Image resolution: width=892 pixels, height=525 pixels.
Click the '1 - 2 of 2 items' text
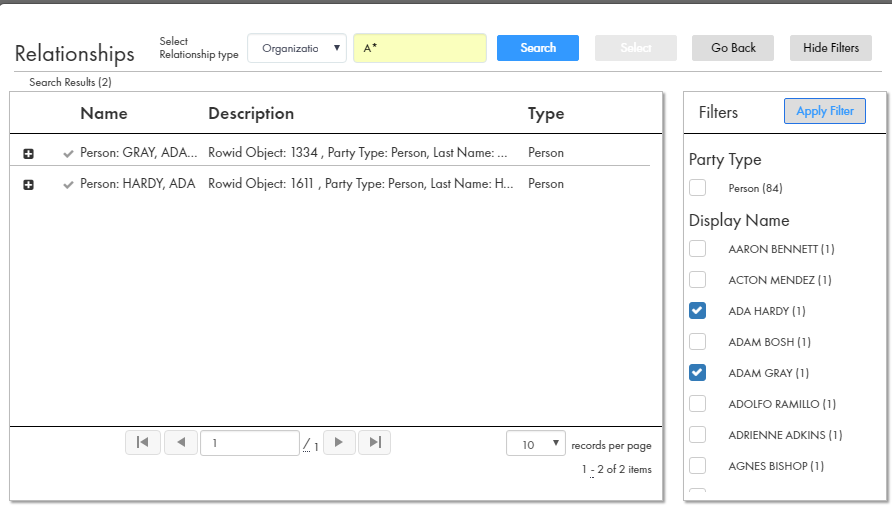point(617,469)
